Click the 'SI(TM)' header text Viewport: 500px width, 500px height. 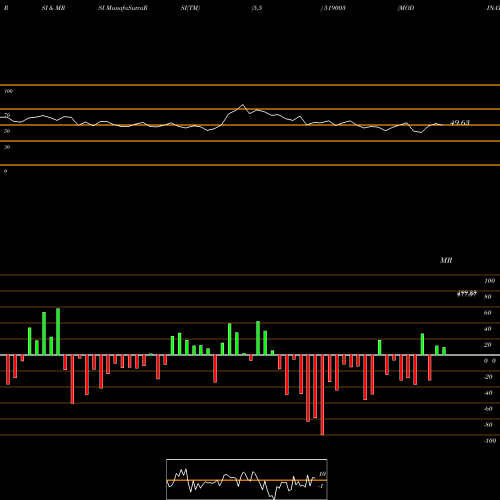pos(190,8)
